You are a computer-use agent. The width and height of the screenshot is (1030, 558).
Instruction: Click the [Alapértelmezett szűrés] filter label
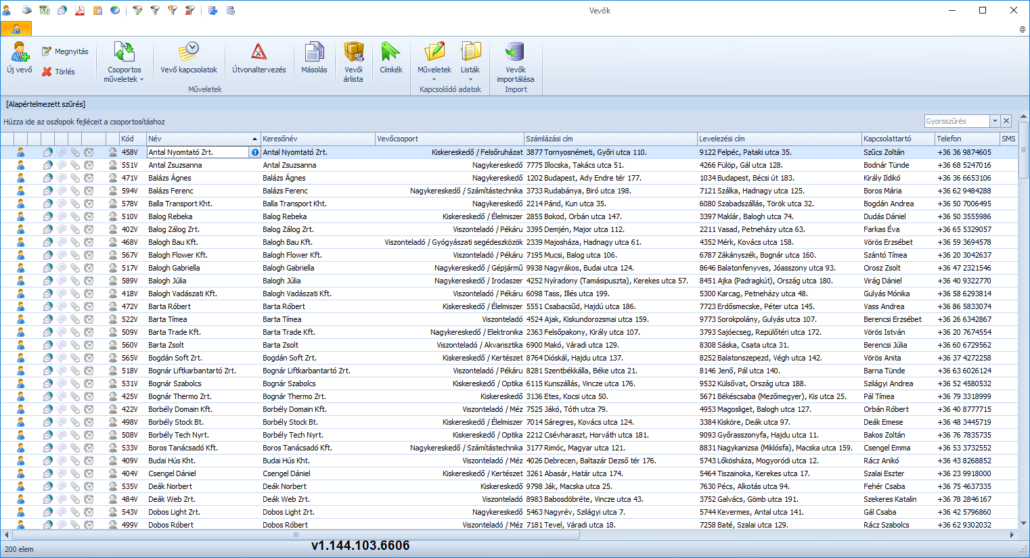click(x=45, y=104)
